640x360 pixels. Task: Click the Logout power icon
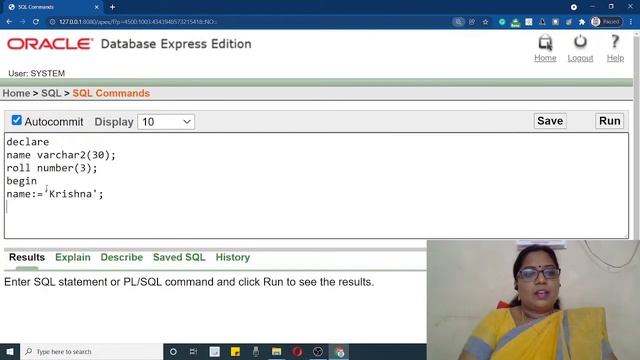(x=580, y=42)
